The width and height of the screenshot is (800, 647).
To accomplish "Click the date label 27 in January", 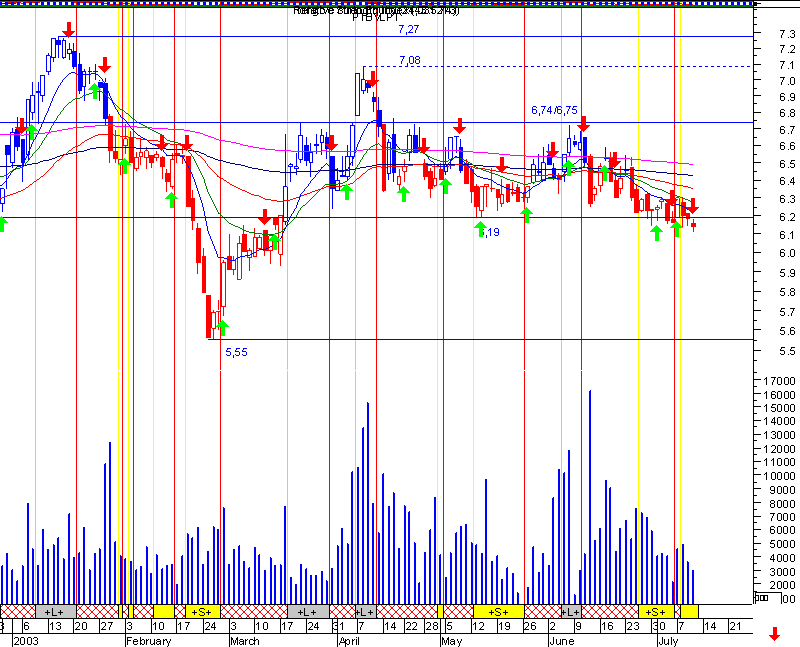I will (x=107, y=626).
